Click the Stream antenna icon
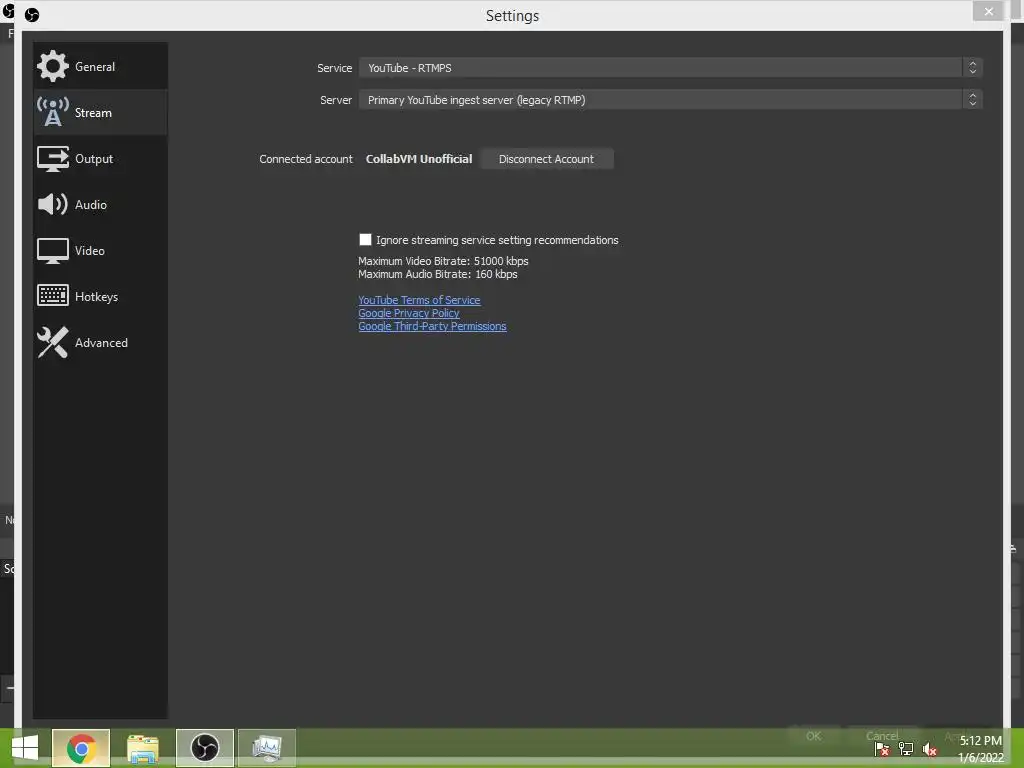Screen dimensions: 1024x768 pyautogui.click(x=52, y=112)
